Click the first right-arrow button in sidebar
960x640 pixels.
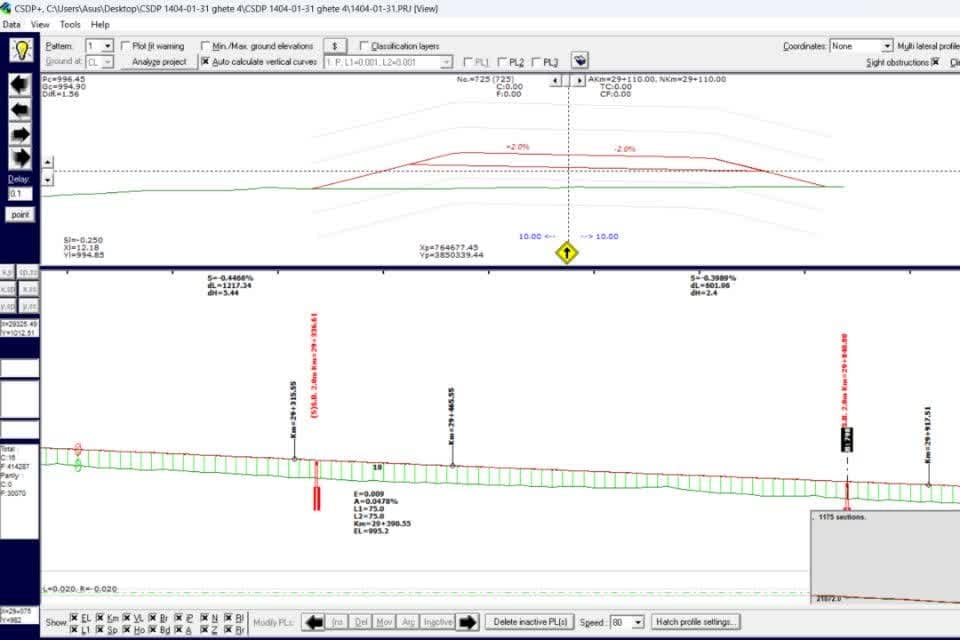click(20, 134)
